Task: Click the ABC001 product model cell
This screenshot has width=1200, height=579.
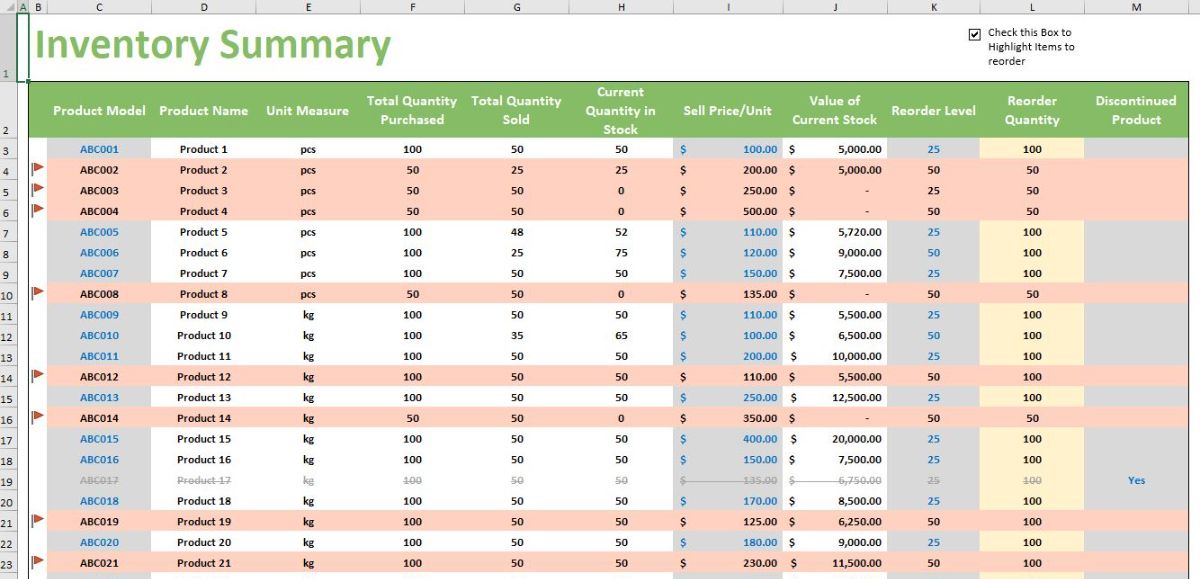Action: pyautogui.click(x=99, y=149)
